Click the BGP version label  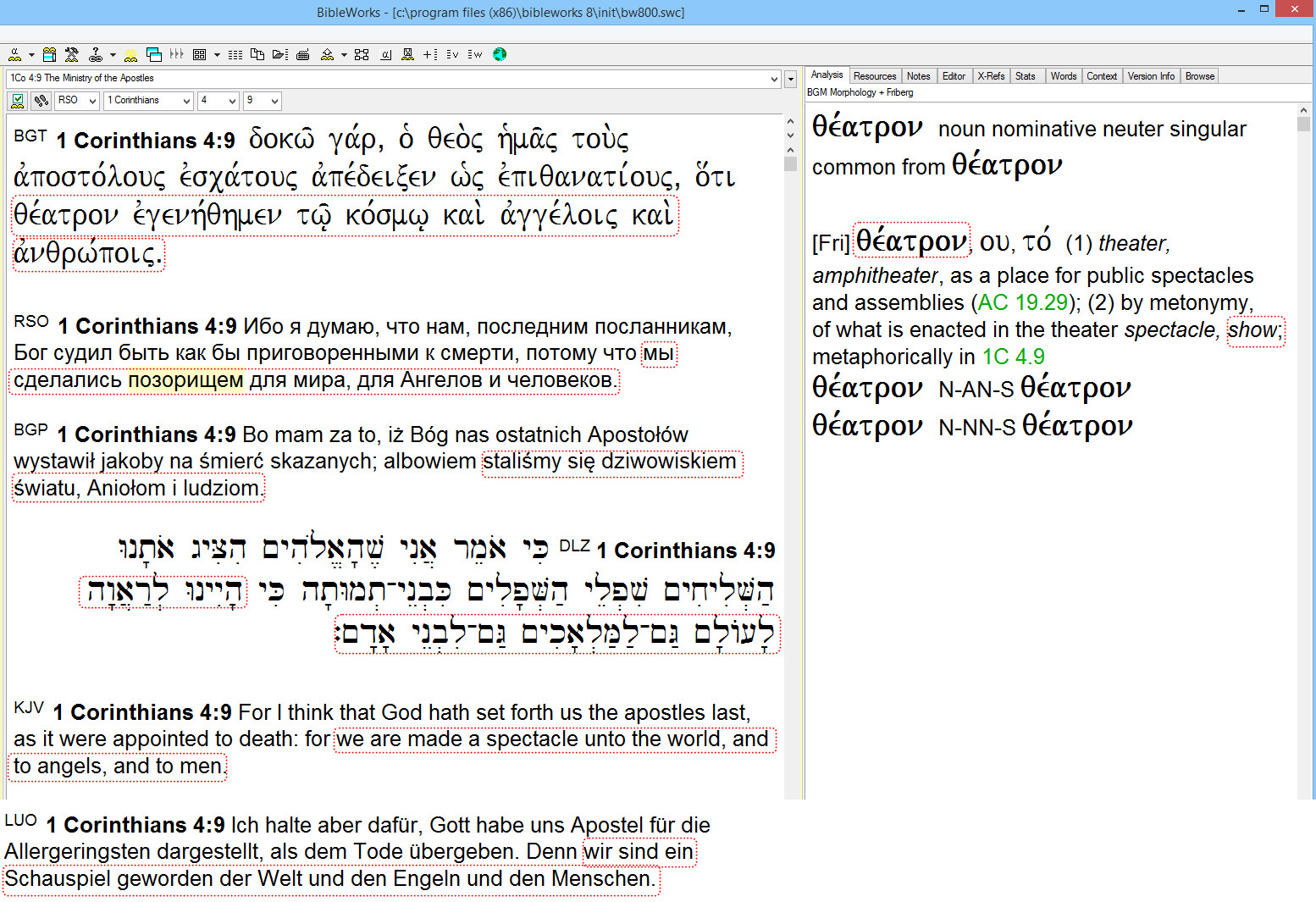30,429
